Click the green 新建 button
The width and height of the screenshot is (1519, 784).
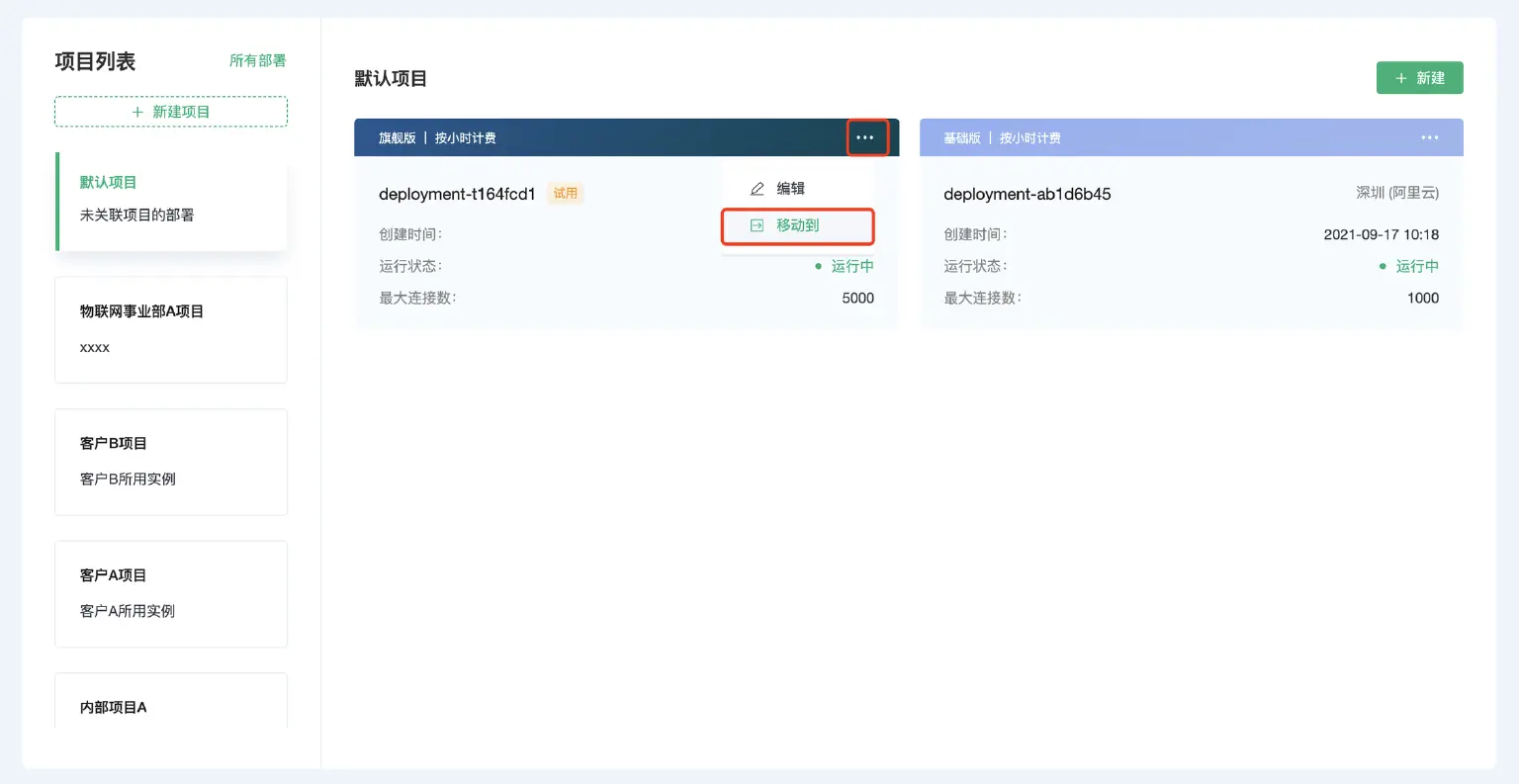(1420, 77)
